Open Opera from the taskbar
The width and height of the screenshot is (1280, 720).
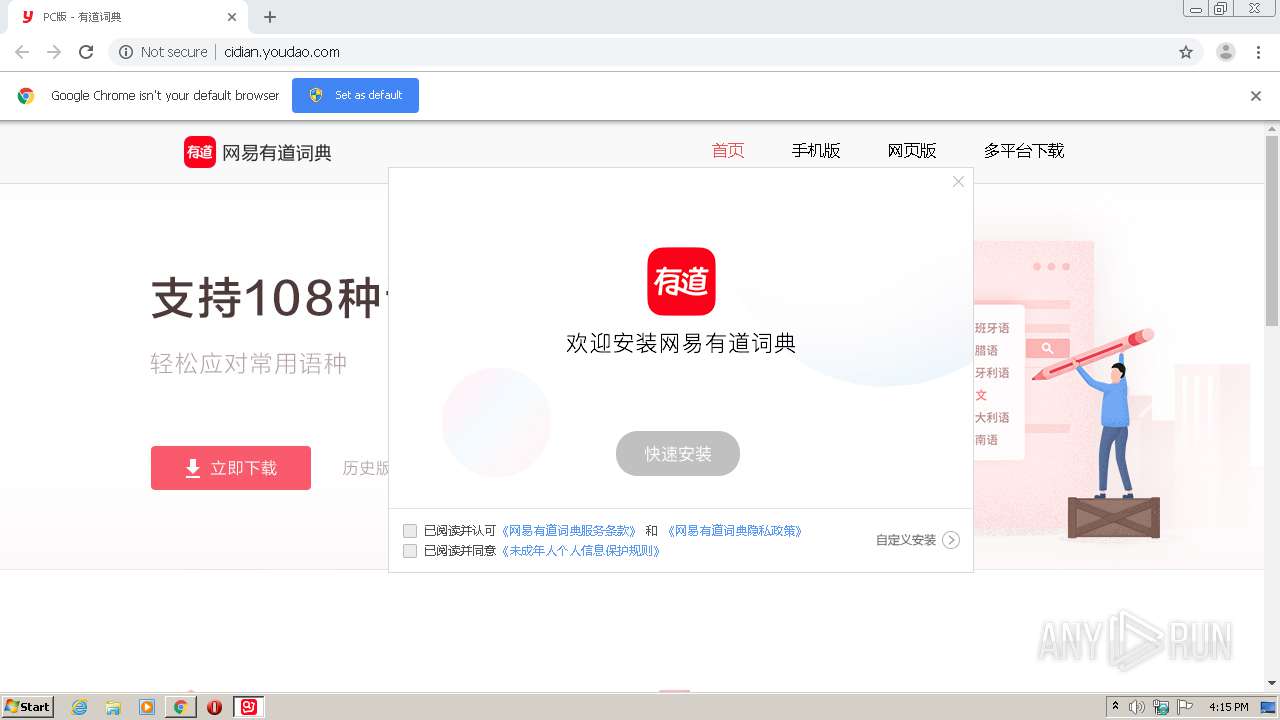214,707
